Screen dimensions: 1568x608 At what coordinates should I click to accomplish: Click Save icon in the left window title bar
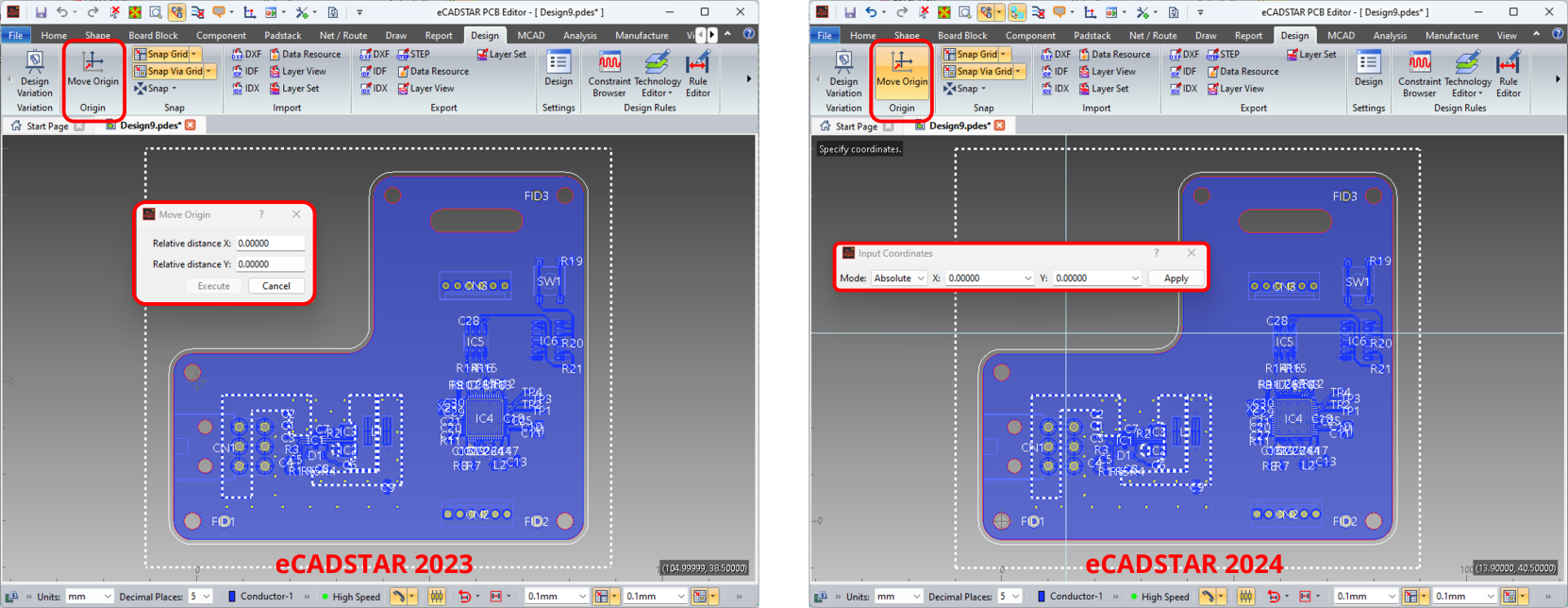tap(41, 12)
